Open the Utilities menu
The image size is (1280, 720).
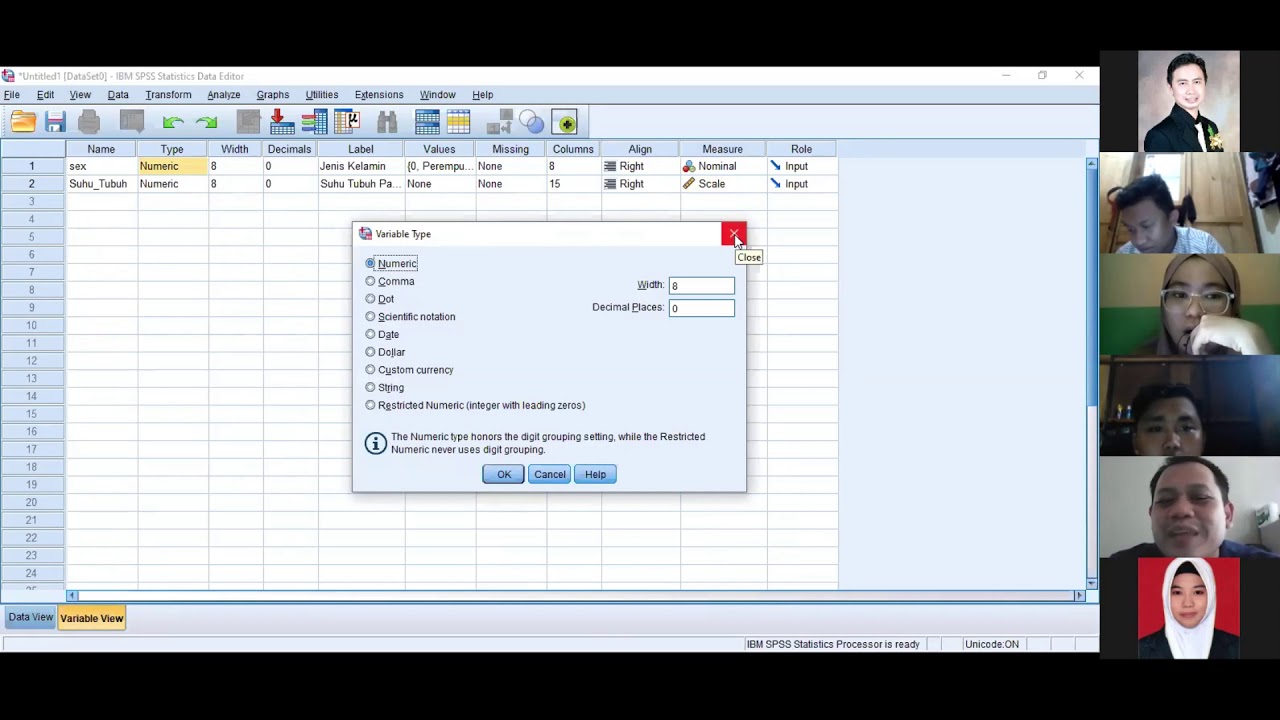321,95
